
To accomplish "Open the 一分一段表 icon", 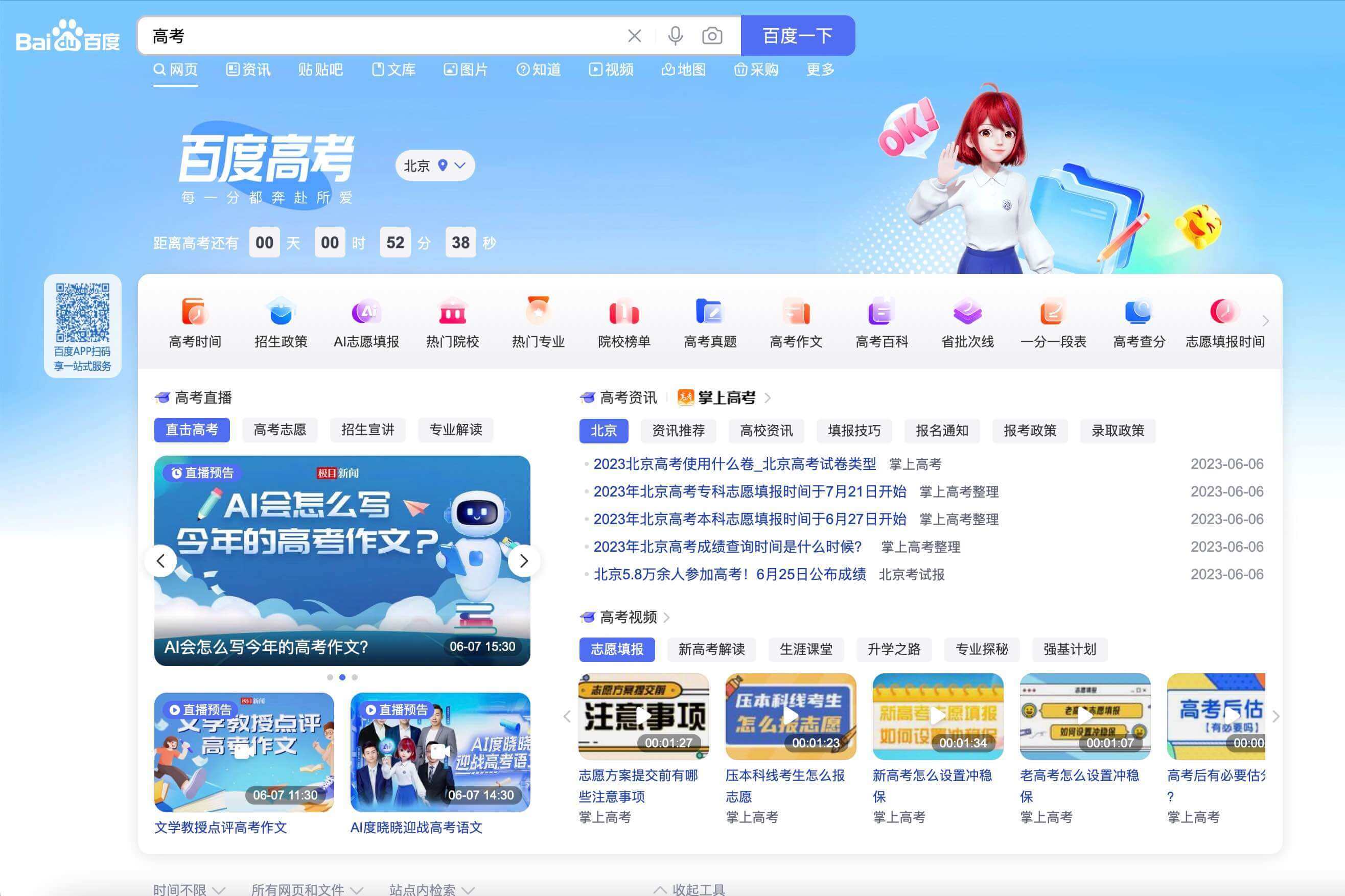I will point(1053,323).
